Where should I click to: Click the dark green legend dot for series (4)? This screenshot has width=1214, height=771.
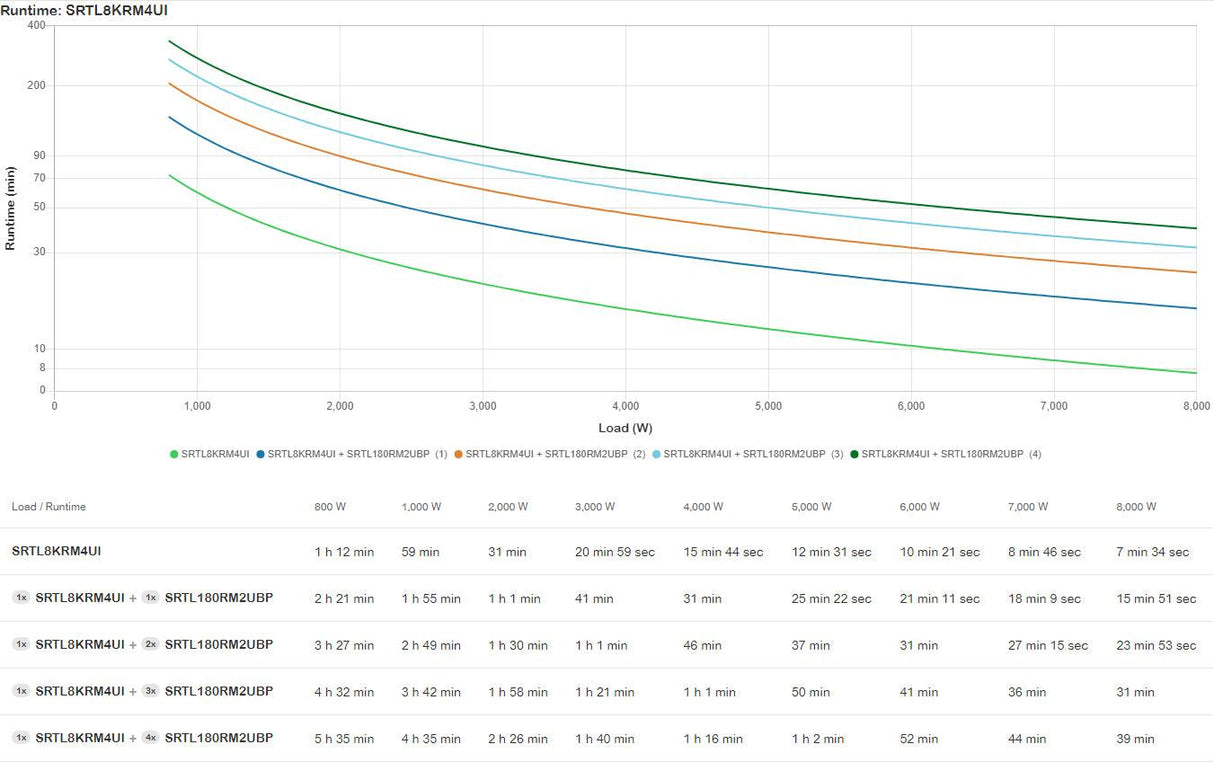[x=855, y=454]
